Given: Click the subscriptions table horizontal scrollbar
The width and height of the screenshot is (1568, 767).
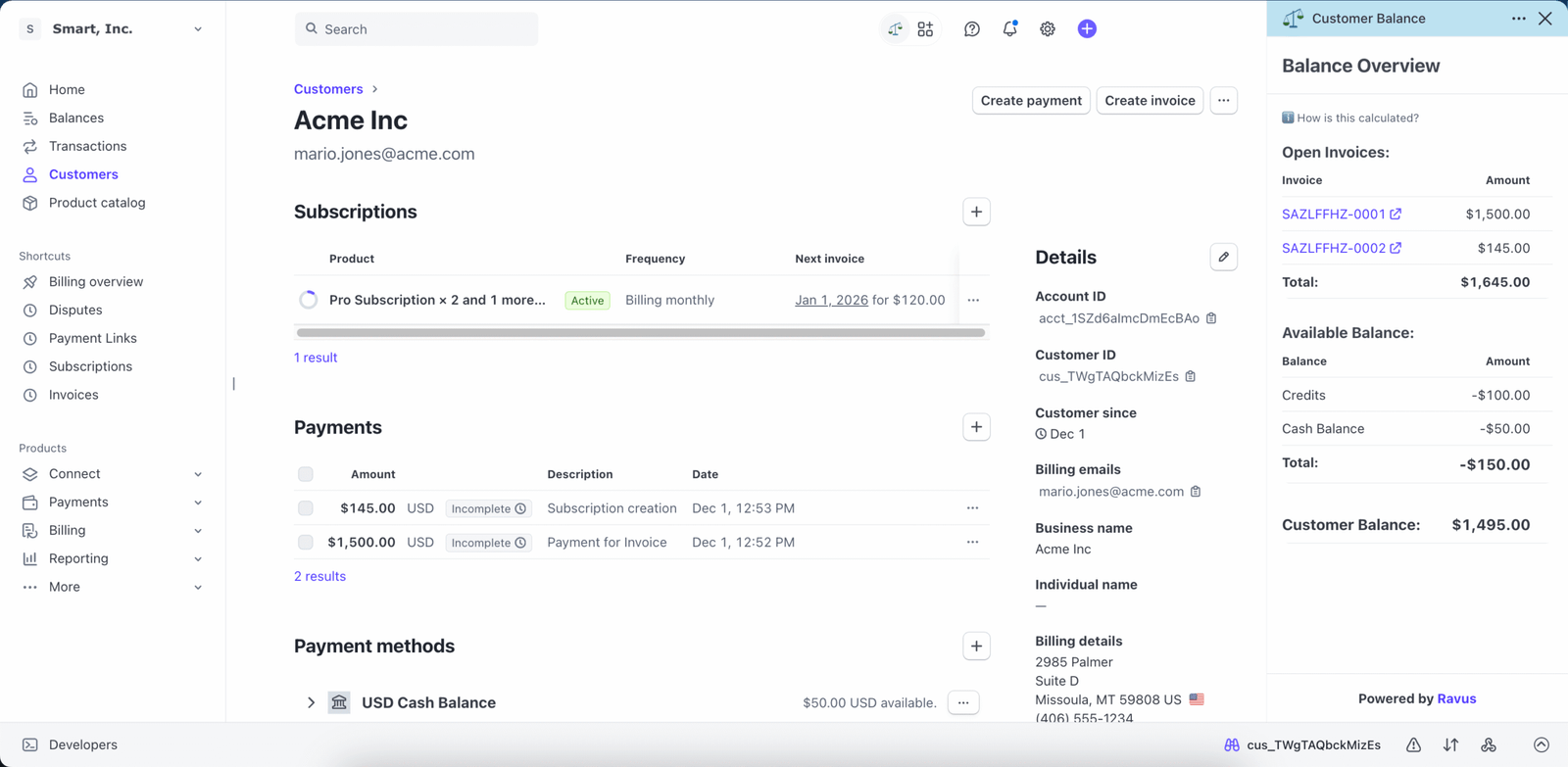Looking at the screenshot, I should pos(640,333).
